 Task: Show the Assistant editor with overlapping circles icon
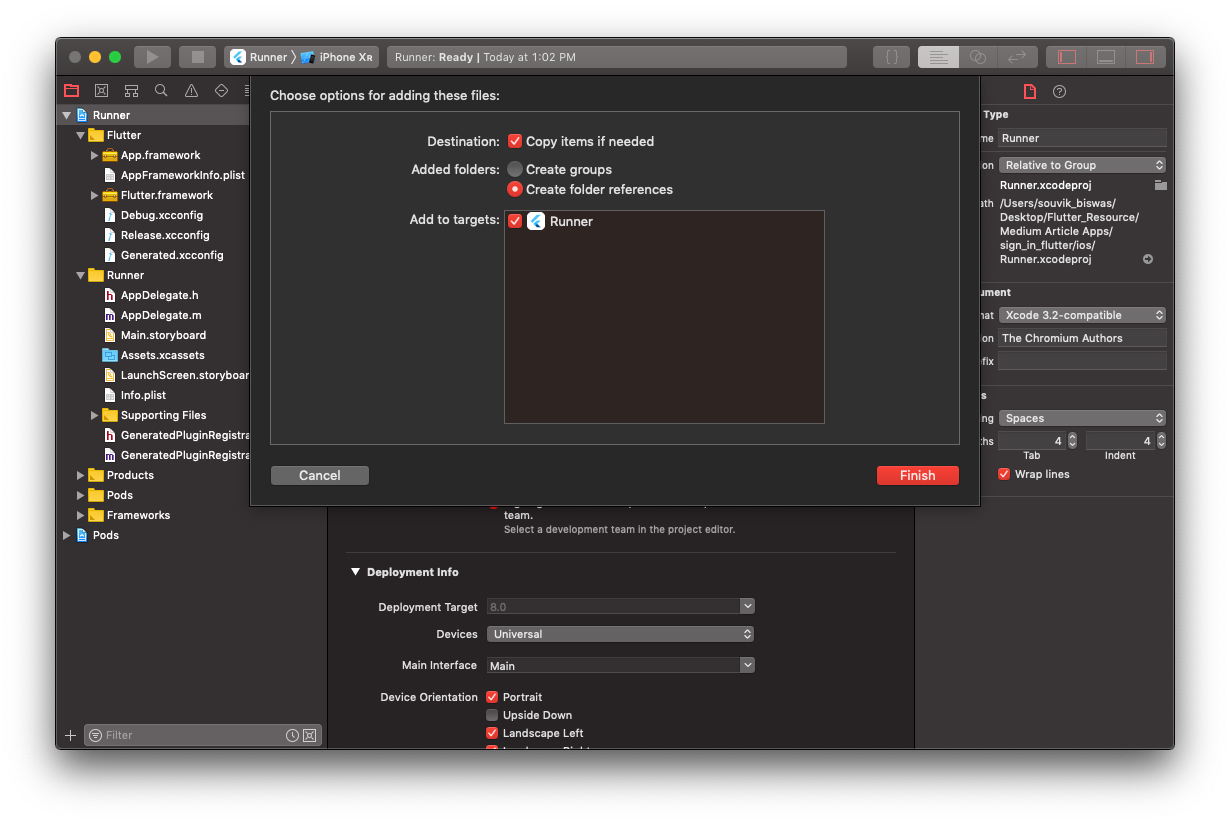click(978, 57)
